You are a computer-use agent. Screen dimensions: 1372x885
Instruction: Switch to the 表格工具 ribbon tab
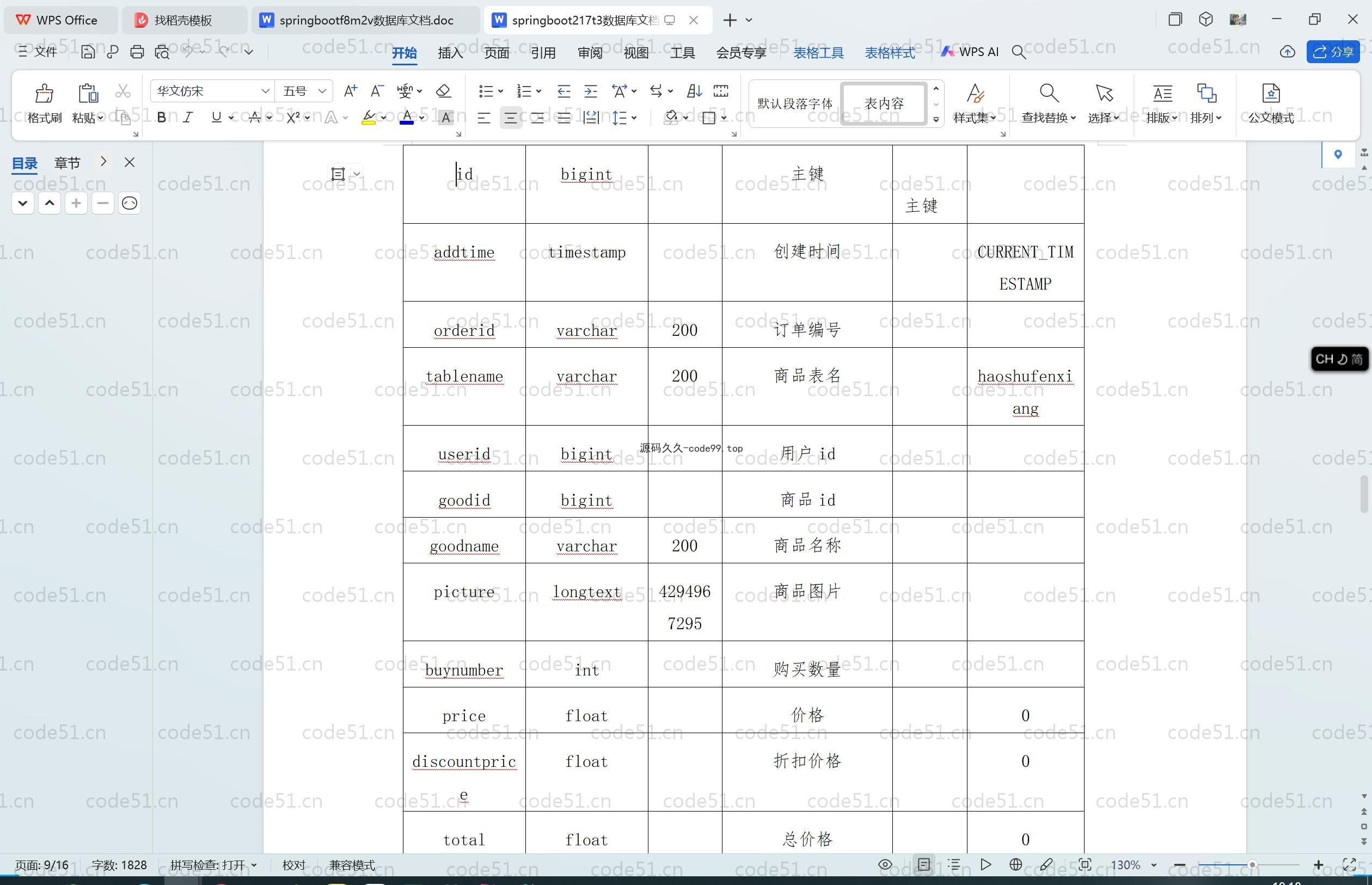(818, 53)
